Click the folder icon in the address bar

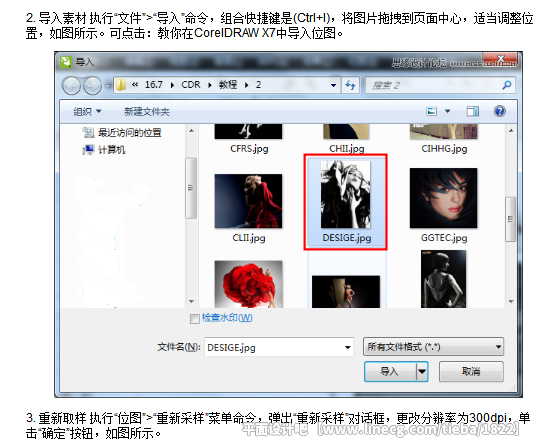121,85
